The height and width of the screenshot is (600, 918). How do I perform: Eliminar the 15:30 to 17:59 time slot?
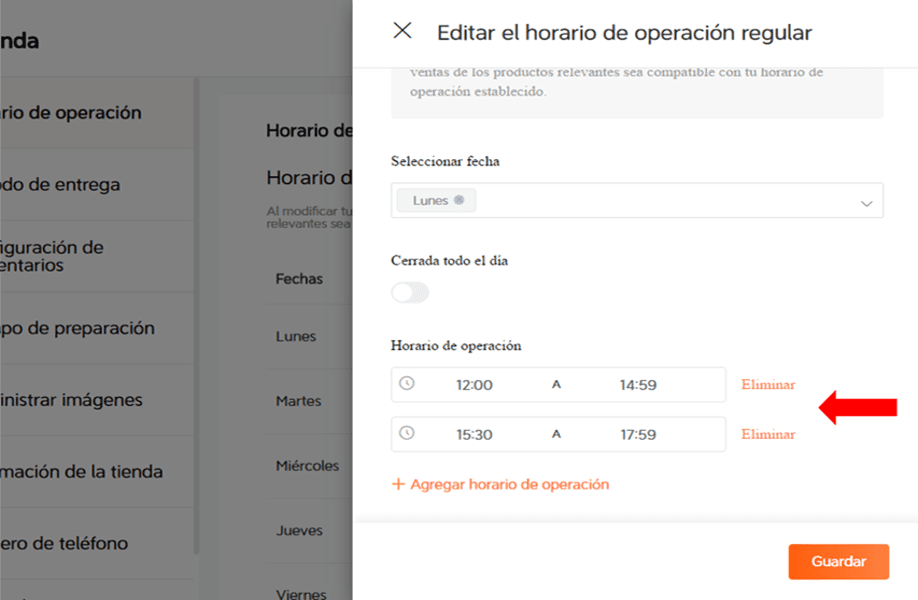[x=767, y=434]
